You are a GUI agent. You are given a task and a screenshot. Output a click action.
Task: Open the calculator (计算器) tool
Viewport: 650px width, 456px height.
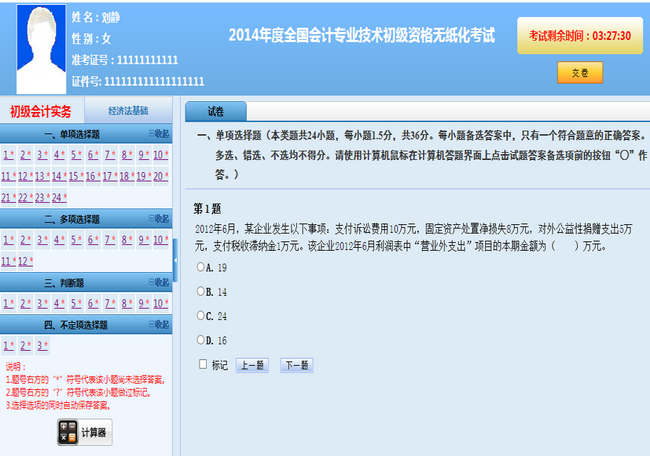coord(84,433)
